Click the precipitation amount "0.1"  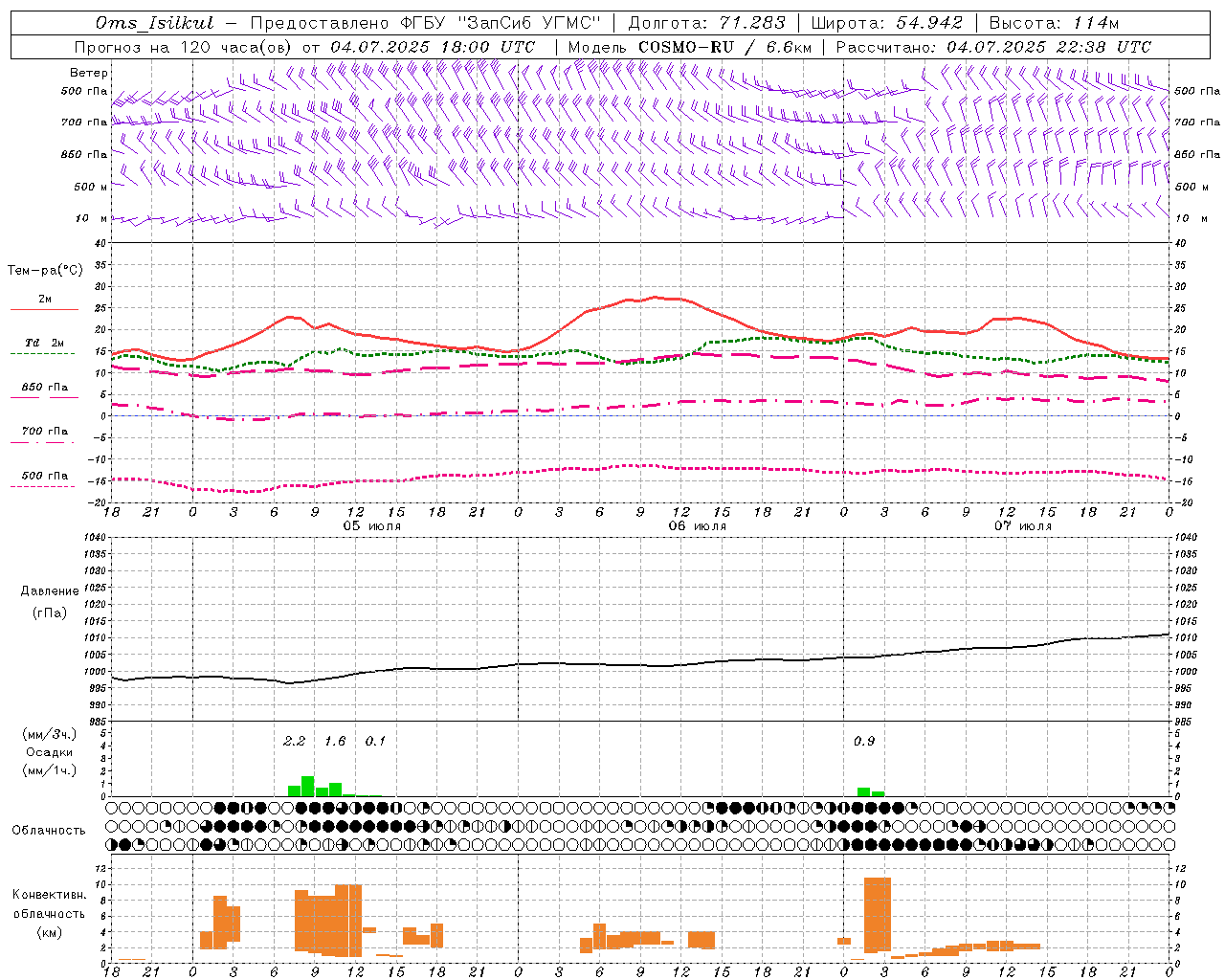coord(376,741)
